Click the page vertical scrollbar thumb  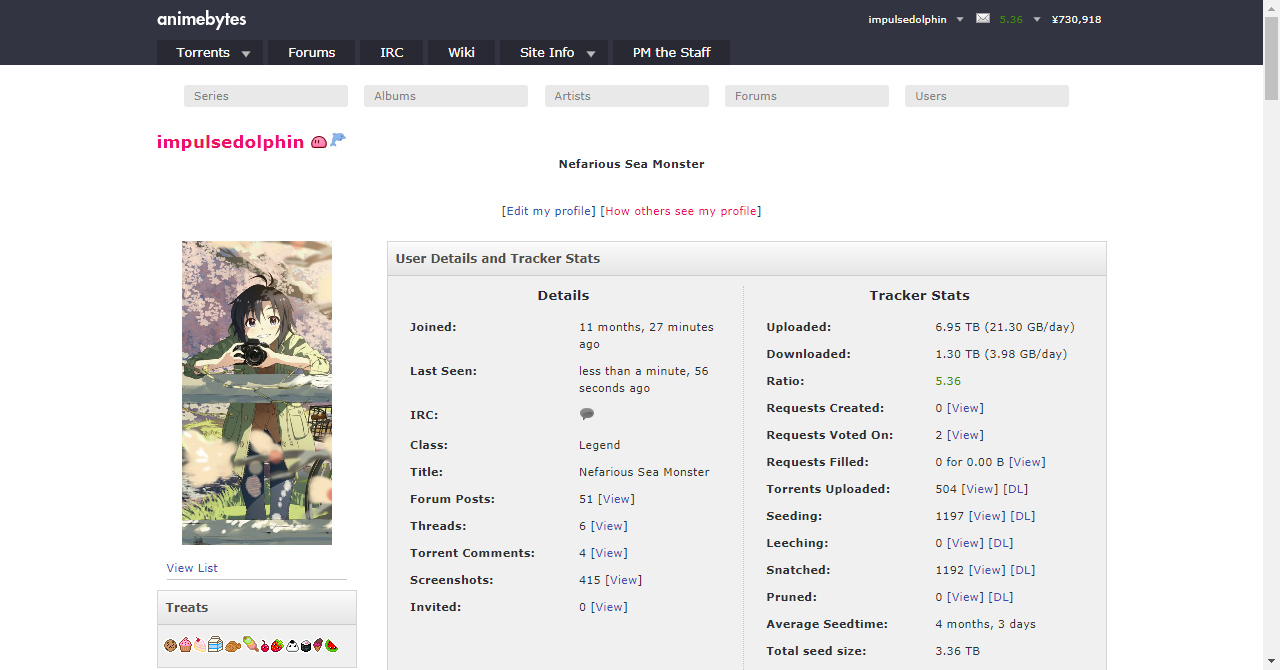(x=1271, y=58)
